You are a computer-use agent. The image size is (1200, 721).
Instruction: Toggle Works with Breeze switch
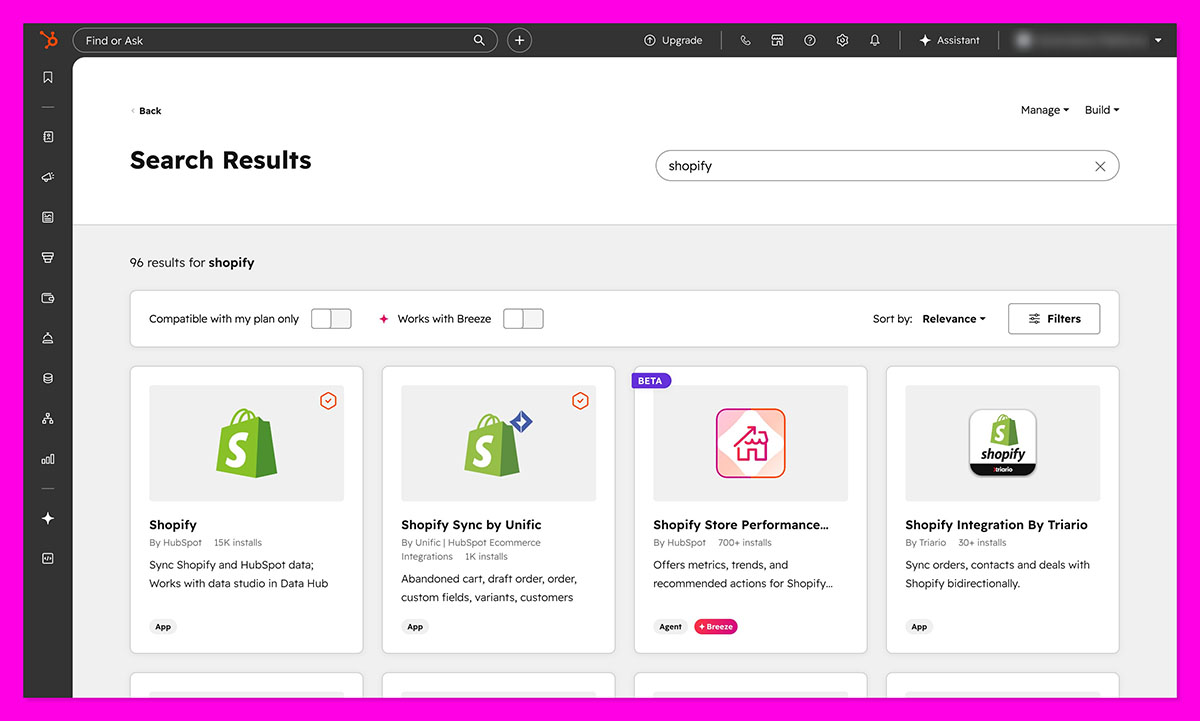pyautogui.click(x=523, y=319)
